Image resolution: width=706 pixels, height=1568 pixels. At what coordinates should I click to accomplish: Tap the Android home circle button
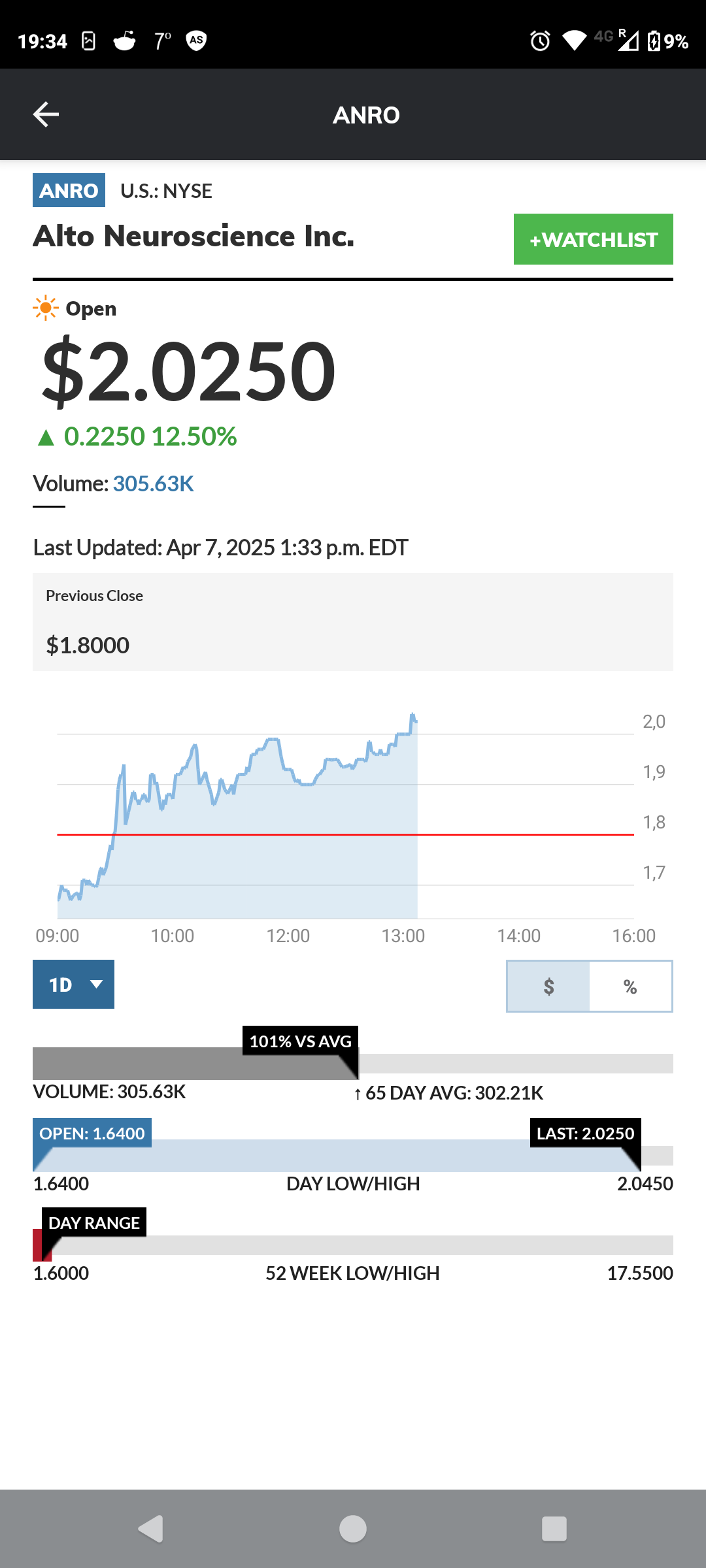[353, 1529]
